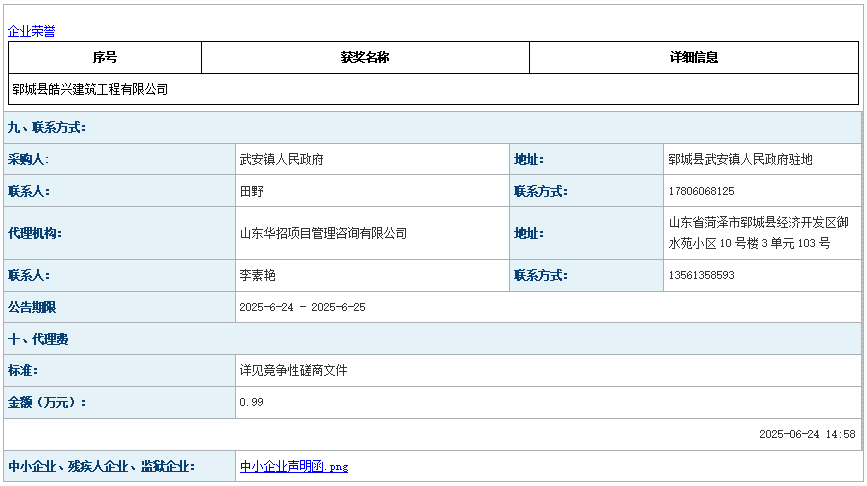Click the timestamp 2025-06-24 14:58
Viewport: 867px width, 486px height.
point(806,434)
